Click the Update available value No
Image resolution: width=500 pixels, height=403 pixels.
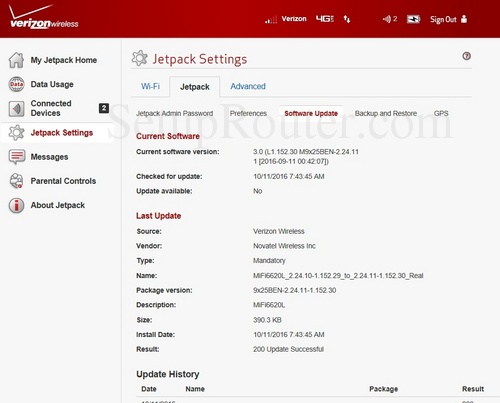258,191
